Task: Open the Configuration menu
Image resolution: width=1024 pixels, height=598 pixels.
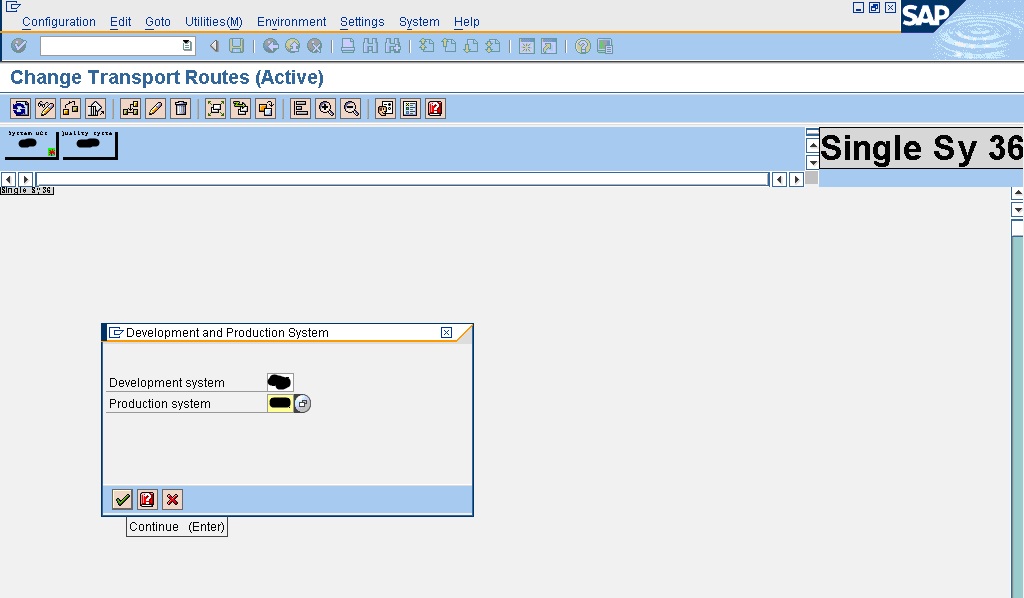Action: [x=59, y=22]
